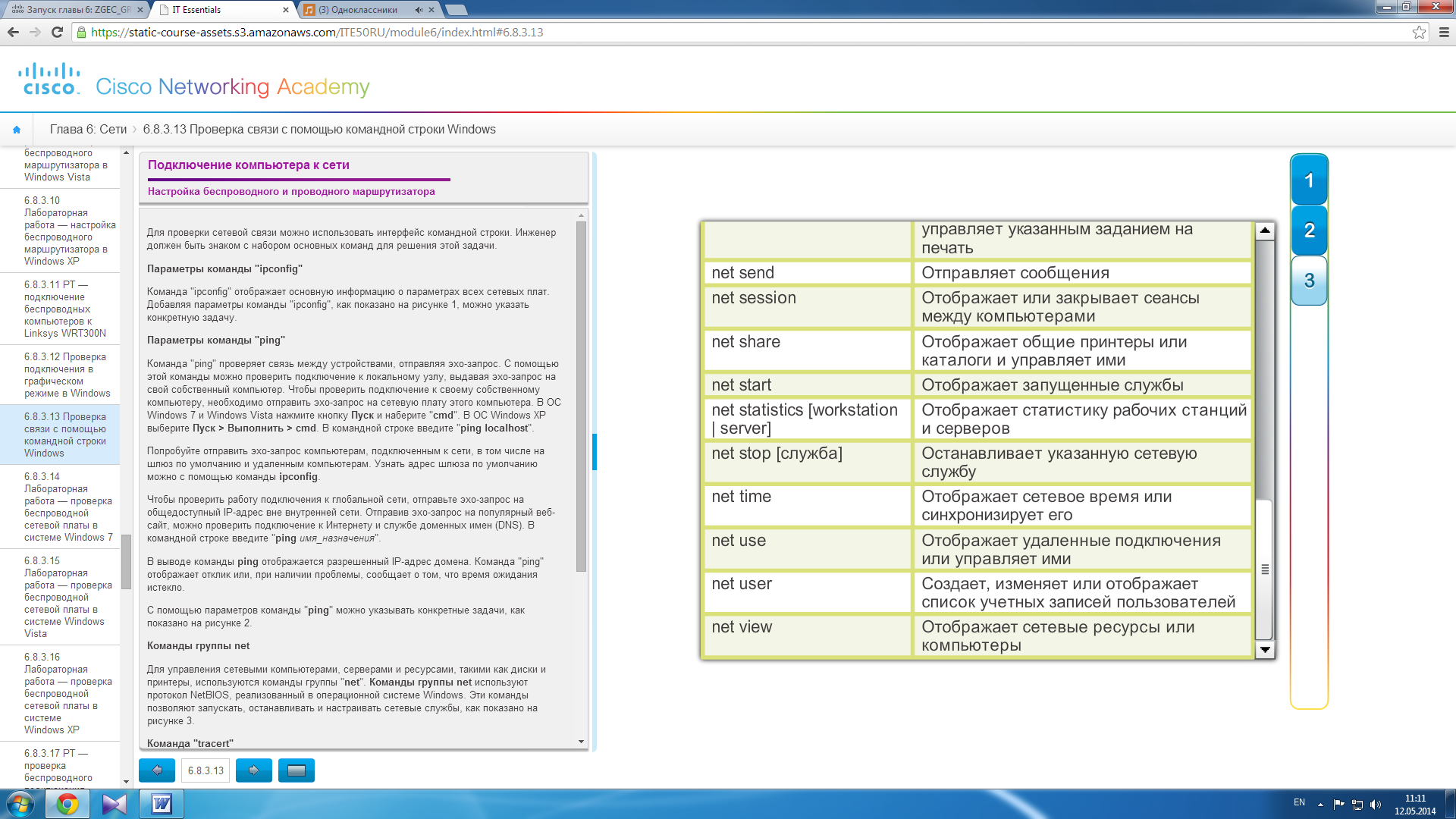Screen dimensions: 1456x819
Task: Click the net view table cell
Action: coord(808,635)
